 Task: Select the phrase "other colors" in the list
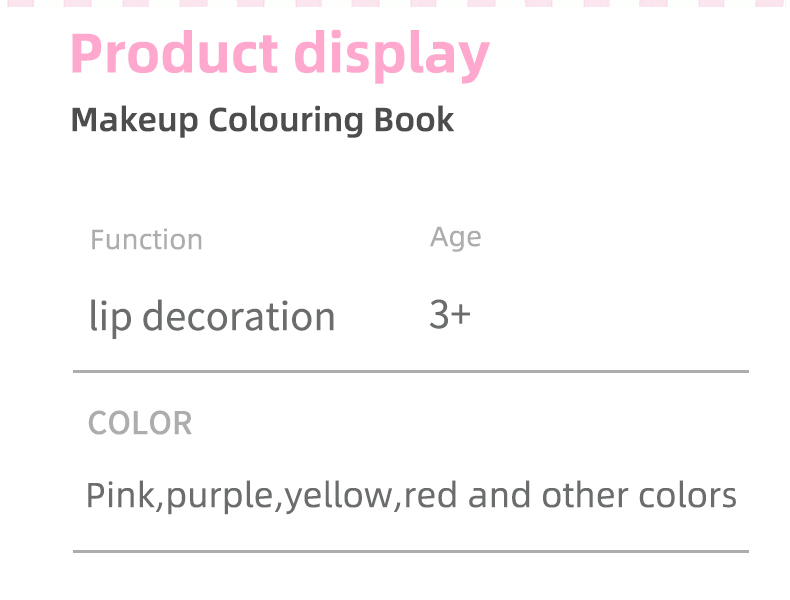(x=639, y=495)
